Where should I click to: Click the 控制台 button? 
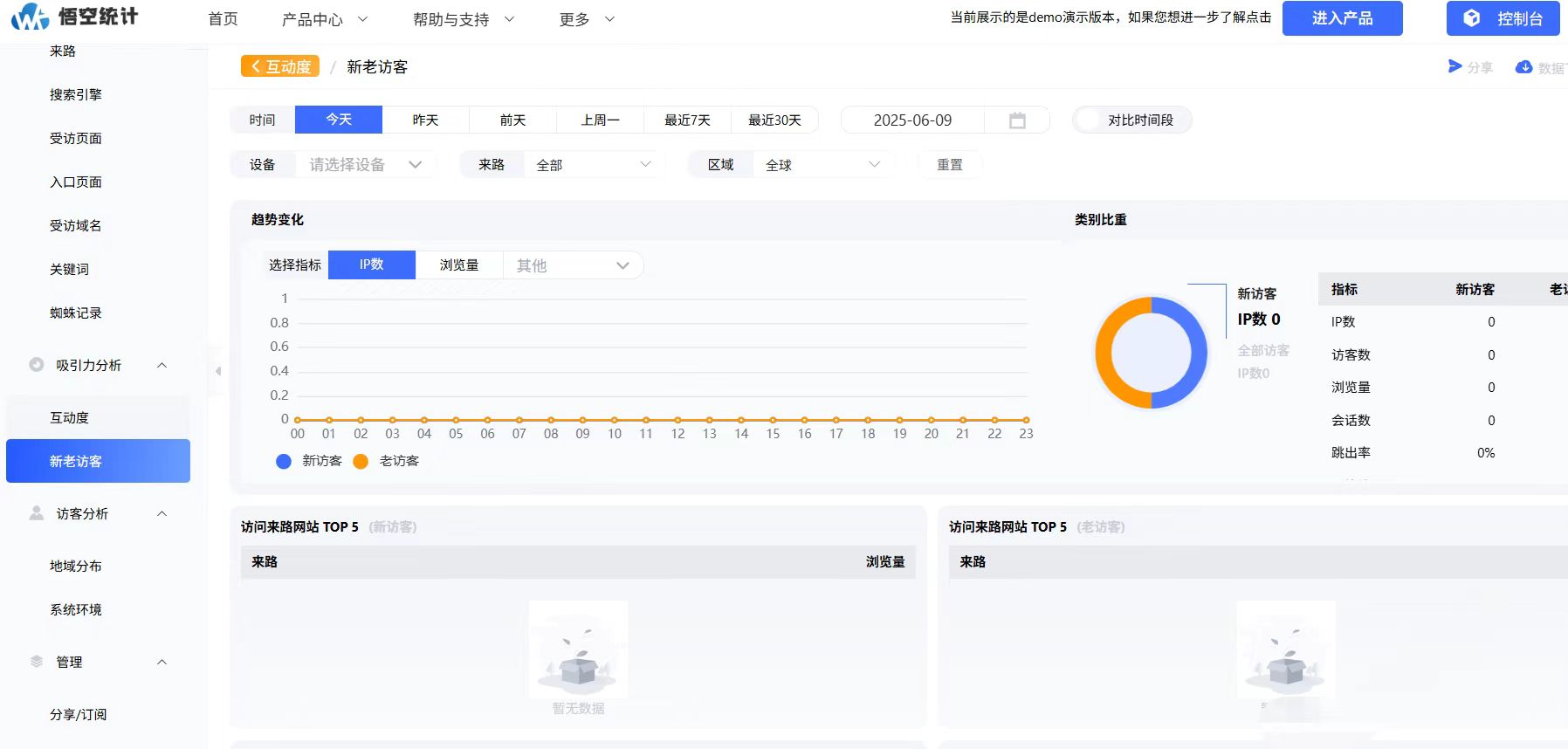click(x=1503, y=18)
